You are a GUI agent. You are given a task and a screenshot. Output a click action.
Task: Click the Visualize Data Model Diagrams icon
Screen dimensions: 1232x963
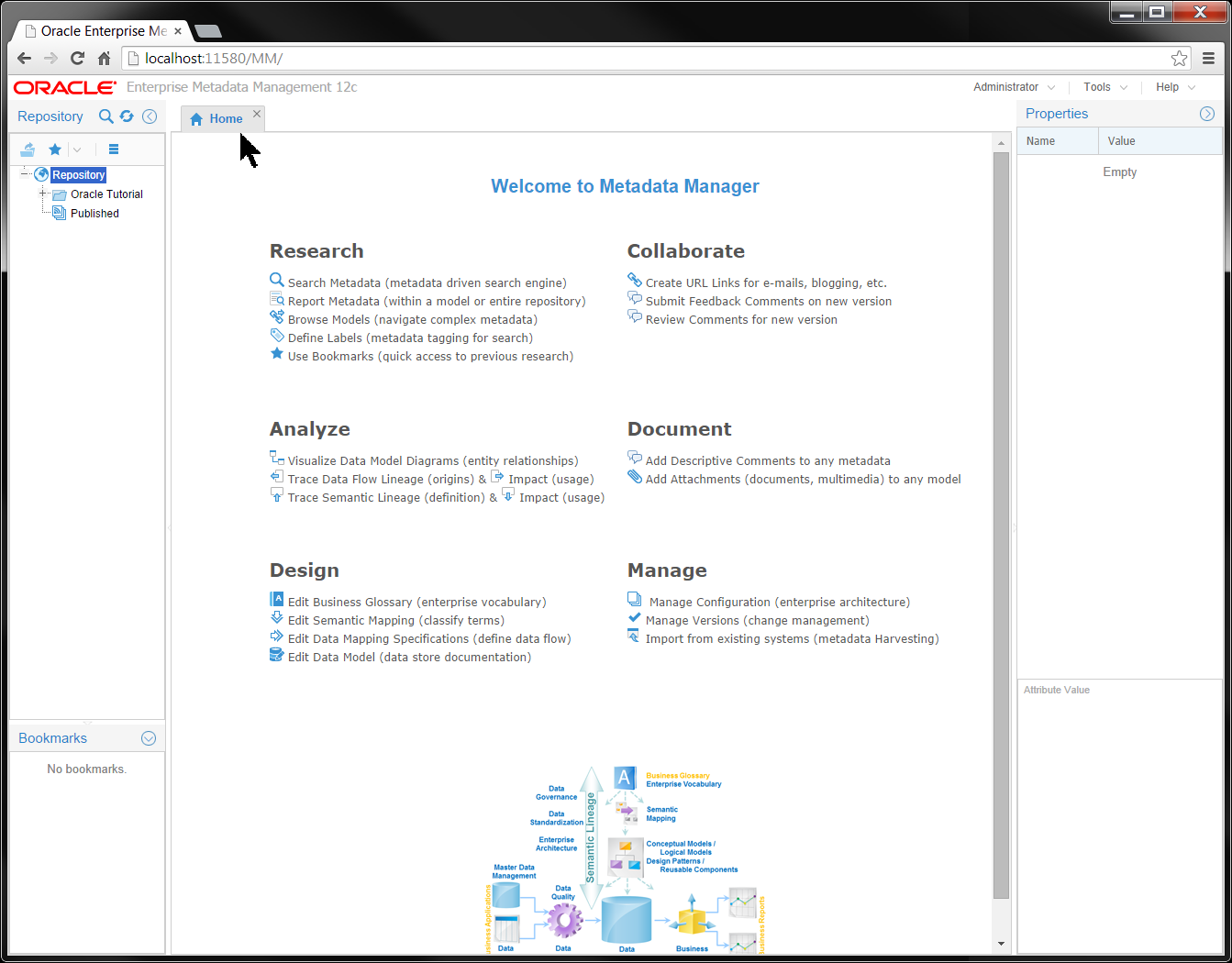click(277, 458)
